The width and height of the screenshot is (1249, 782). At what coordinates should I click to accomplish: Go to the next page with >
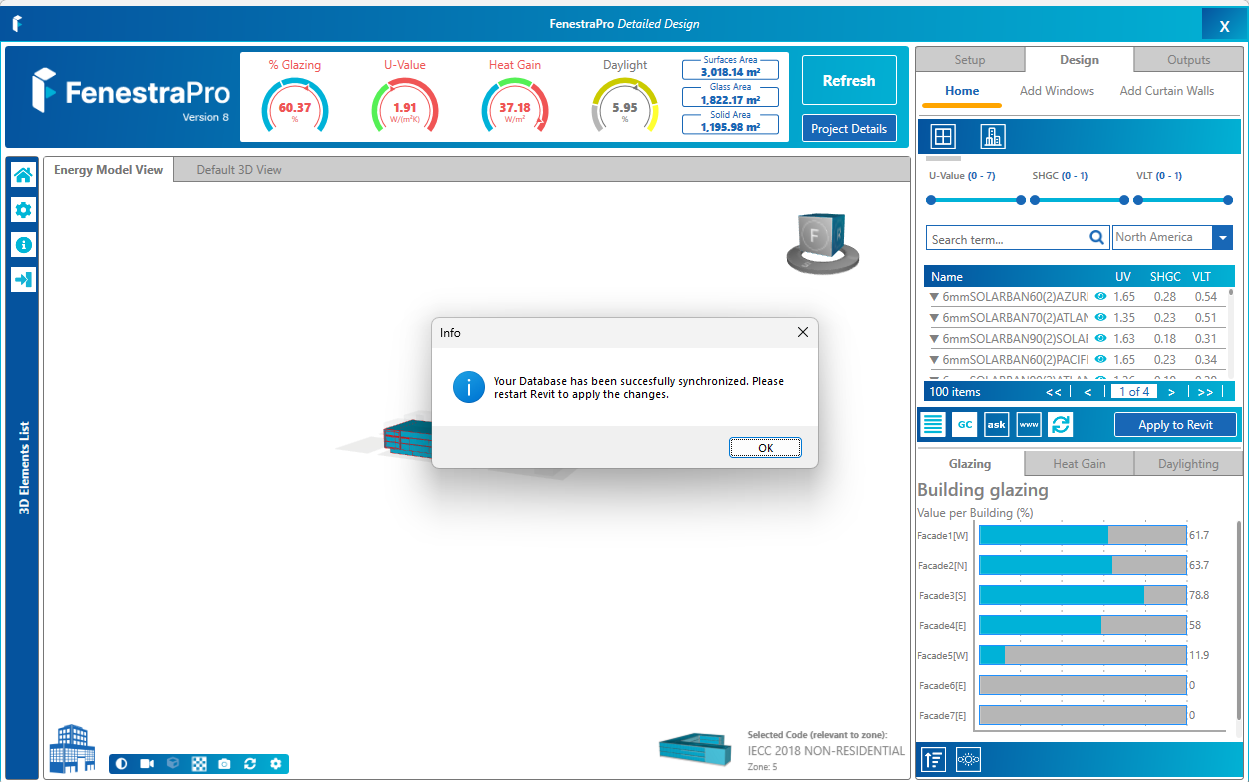tap(1171, 392)
